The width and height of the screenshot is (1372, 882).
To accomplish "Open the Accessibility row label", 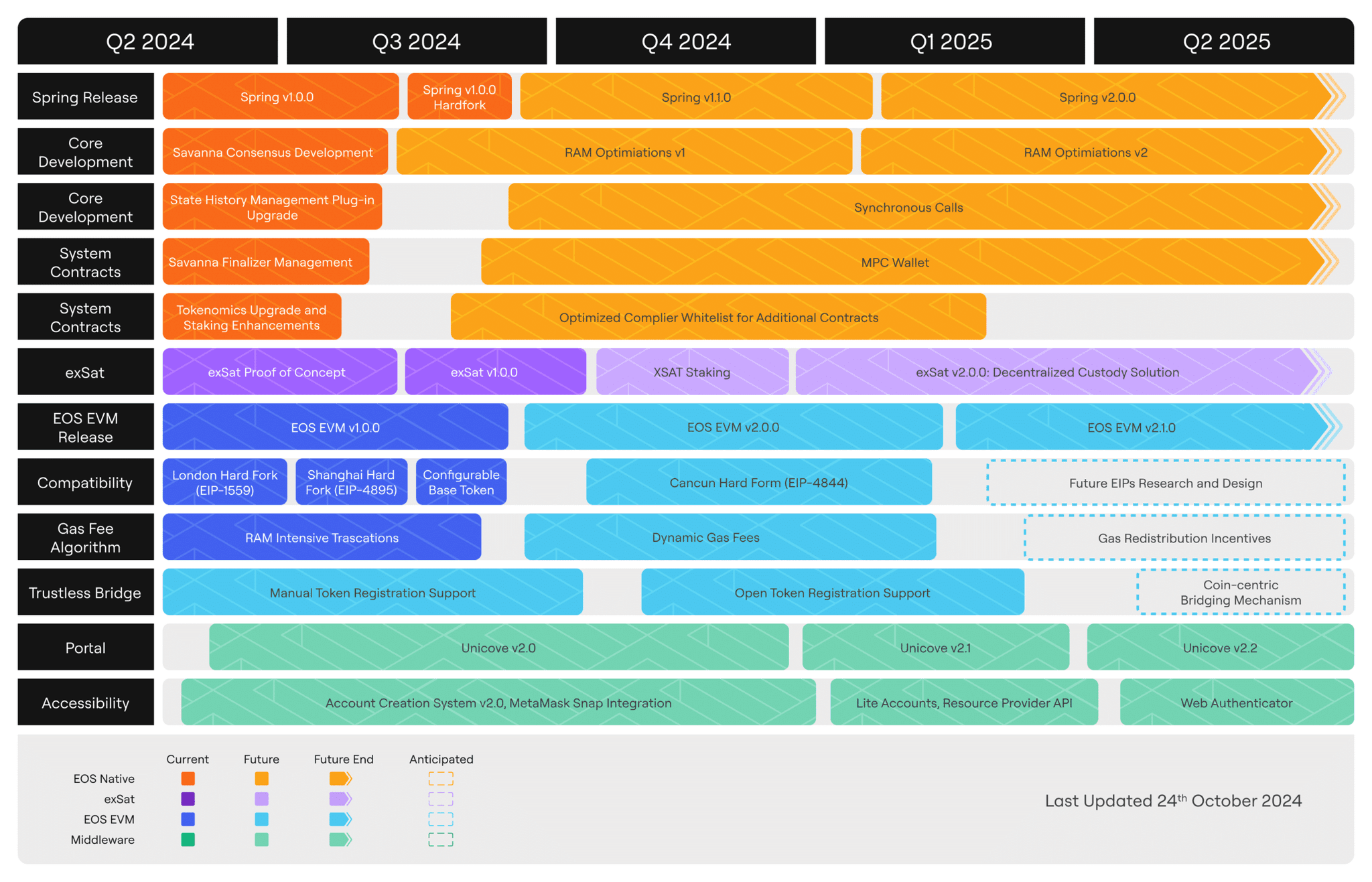I will 86,703.
